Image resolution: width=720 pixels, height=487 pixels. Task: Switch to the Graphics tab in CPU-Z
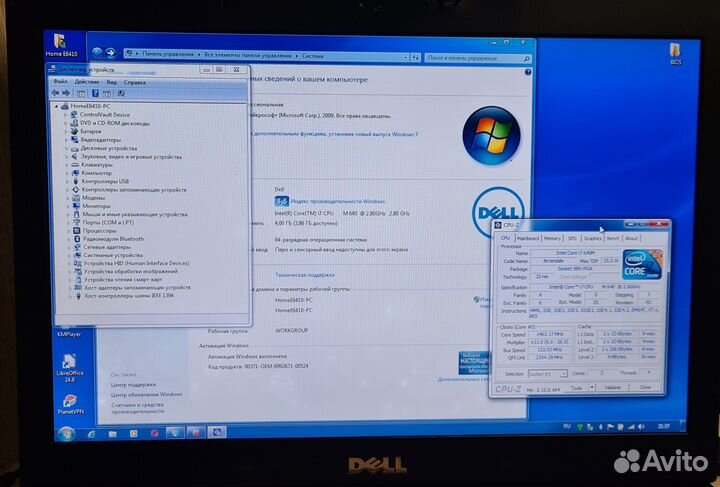pyautogui.click(x=592, y=238)
